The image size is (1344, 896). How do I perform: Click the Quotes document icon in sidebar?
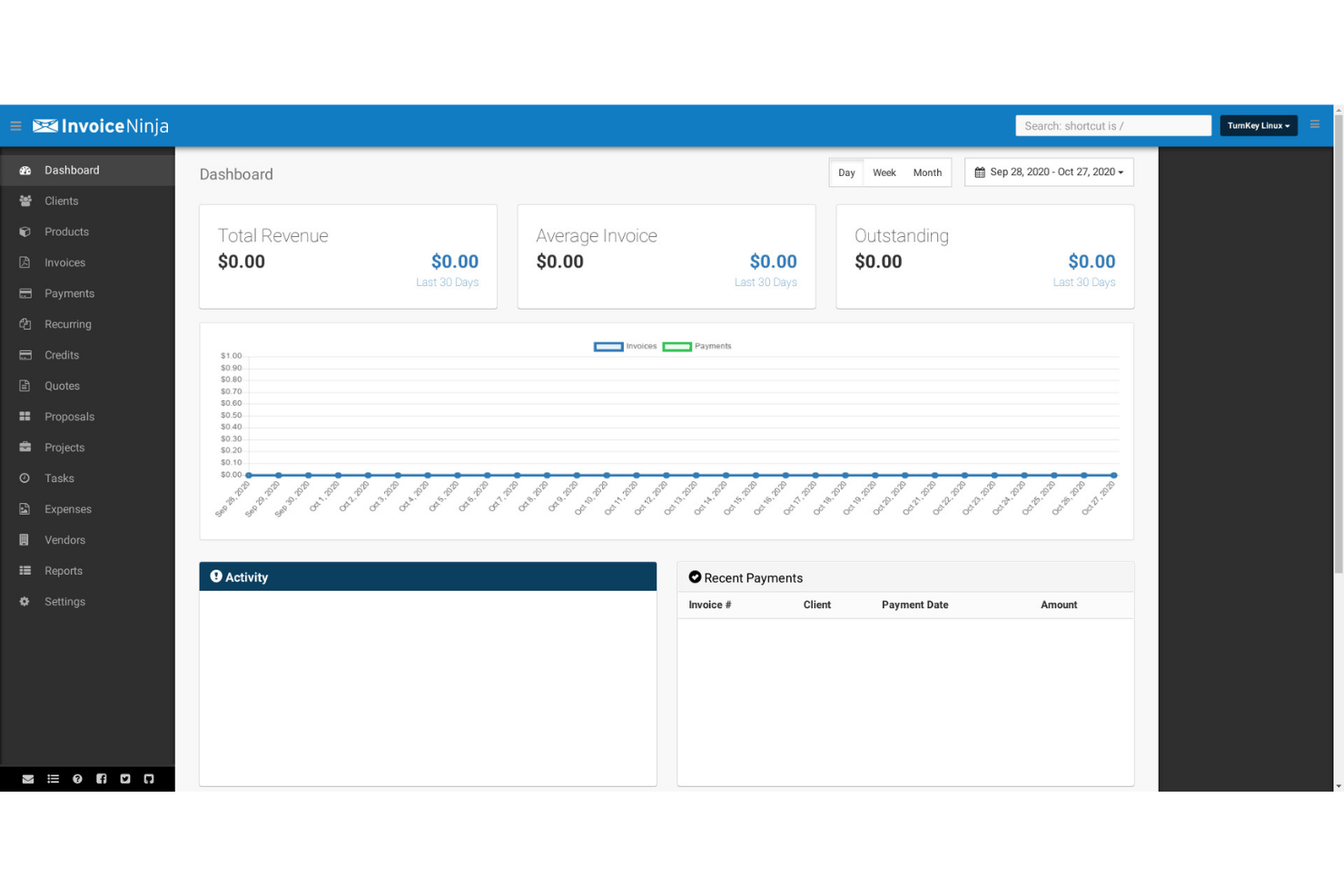(25, 386)
